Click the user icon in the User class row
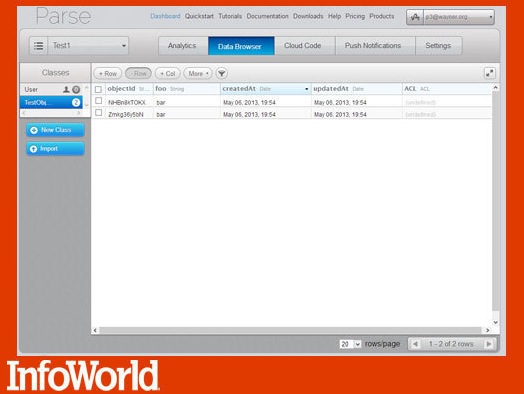The height and width of the screenshot is (394, 524). tap(66, 90)
